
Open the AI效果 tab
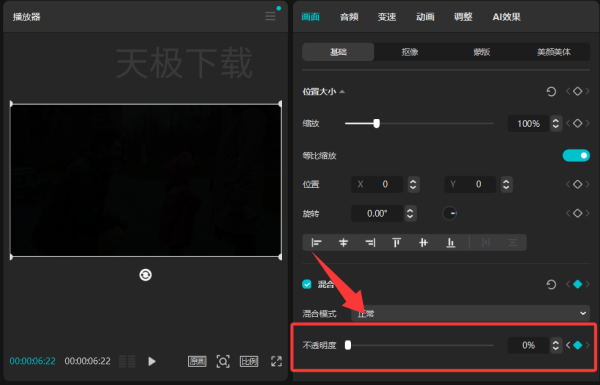click(x=506, y=17)
